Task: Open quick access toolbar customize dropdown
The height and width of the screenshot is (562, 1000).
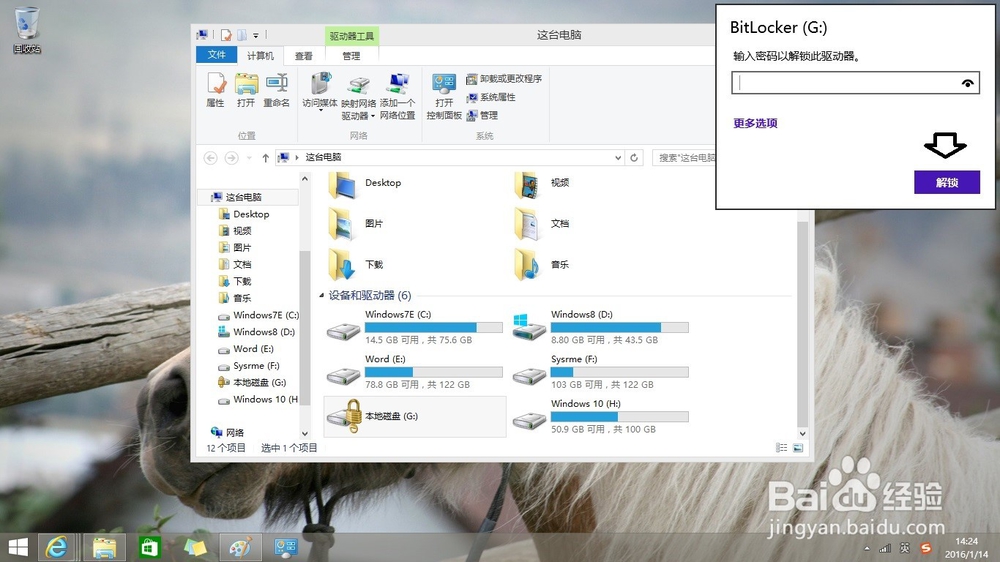Action: click(256, 35)
